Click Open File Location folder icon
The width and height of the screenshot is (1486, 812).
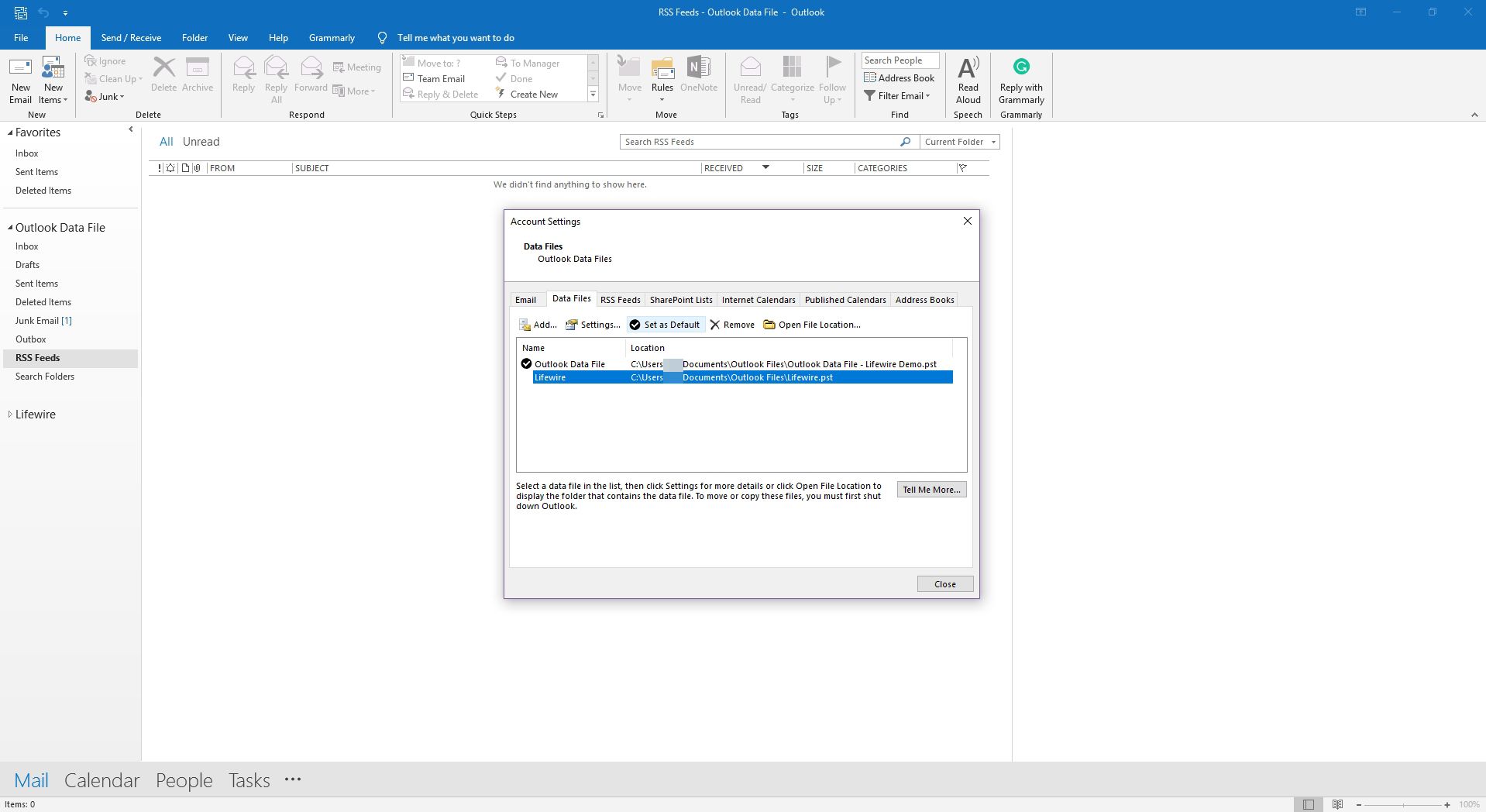[x=769, y=325]
